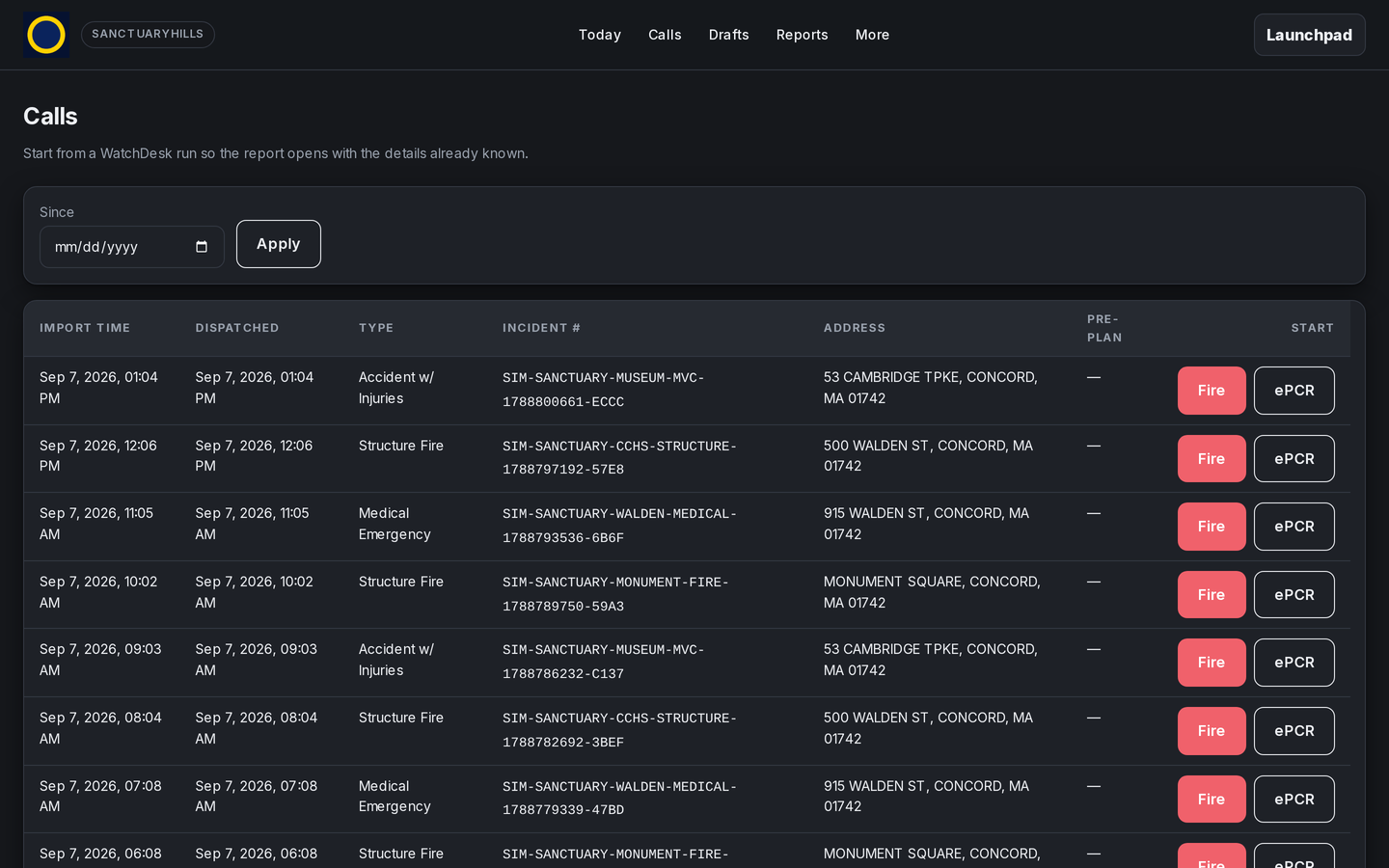Viewport: 1389px width, 868px height.
Task: Focus the Since date input field
Action: coord(132,247)
